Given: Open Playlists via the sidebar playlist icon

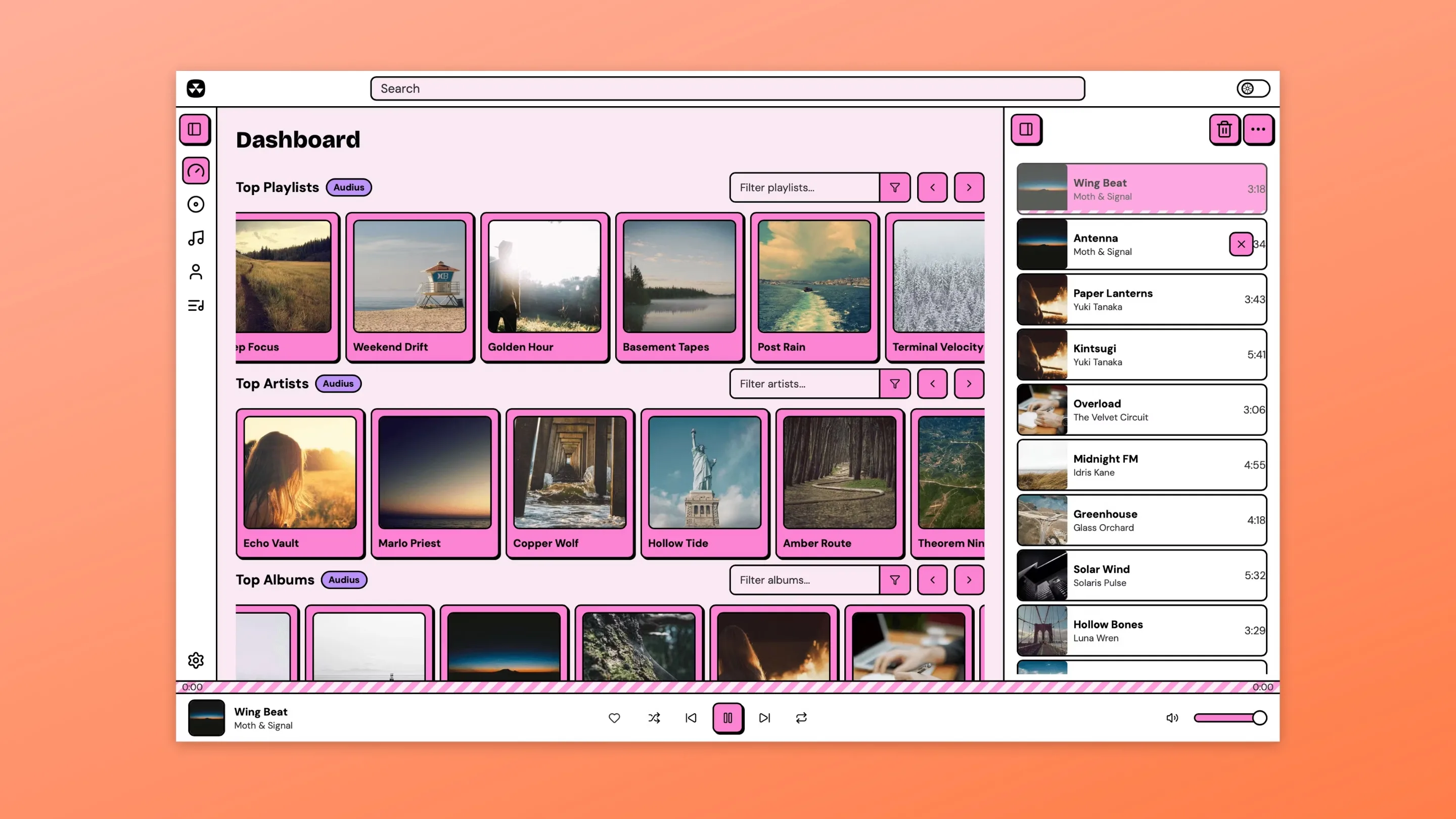Looking at the screenshot, I should 196,306.
